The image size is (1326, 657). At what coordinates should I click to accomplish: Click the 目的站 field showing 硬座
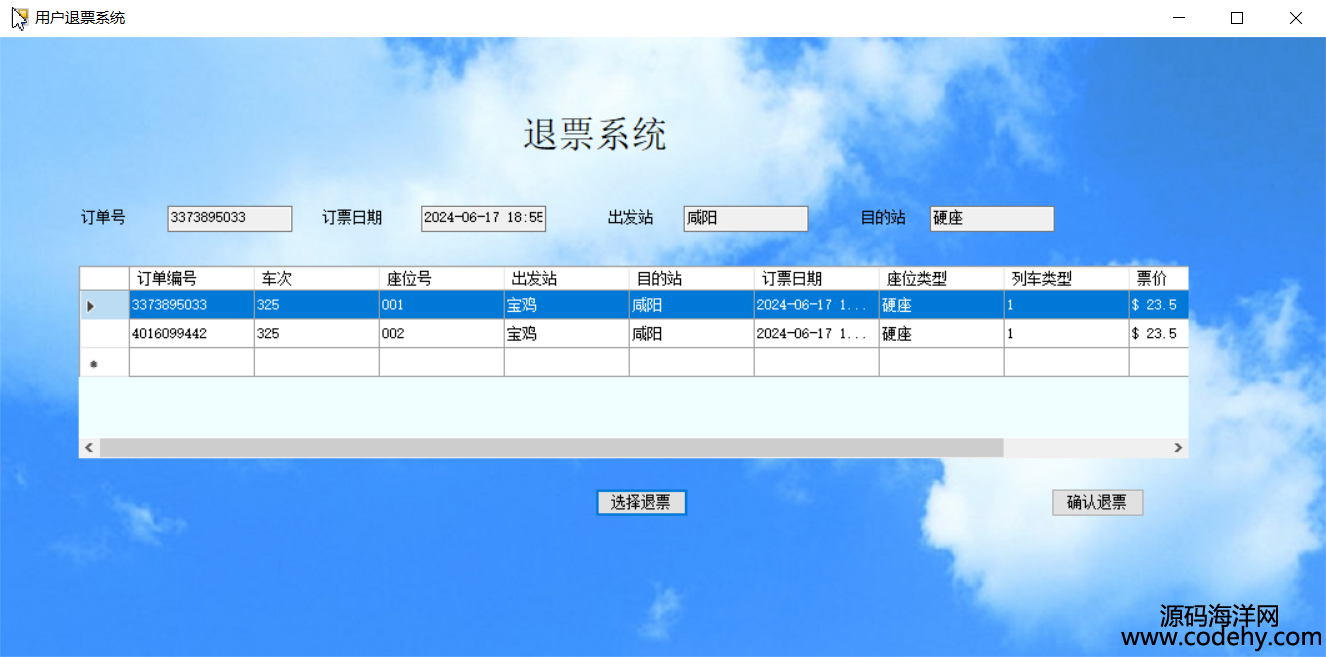(992, 218)
